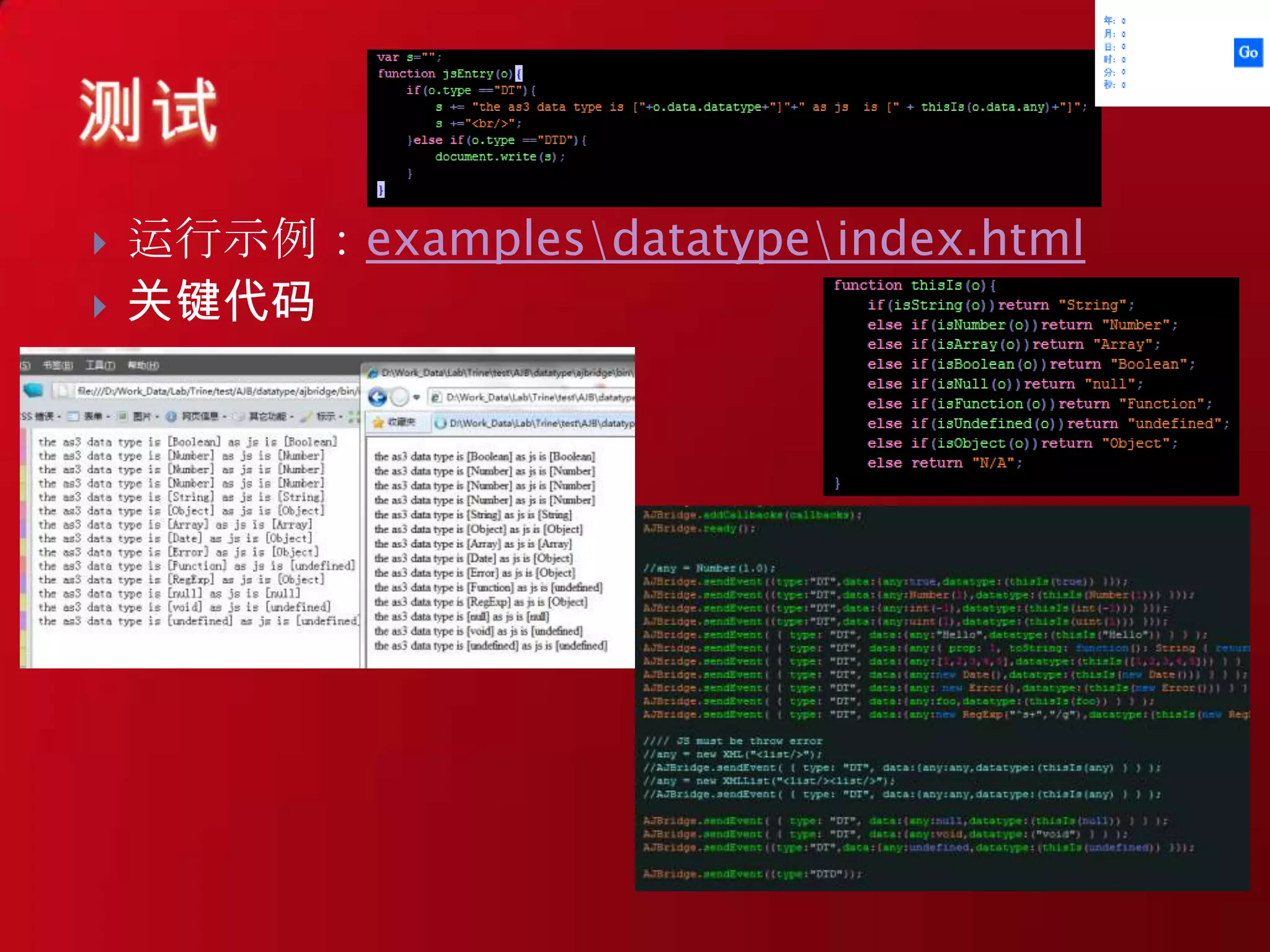This screenshot has width=1270, height=952.
Task: Click the blue Go button
Action: [x=1248, y=53]
